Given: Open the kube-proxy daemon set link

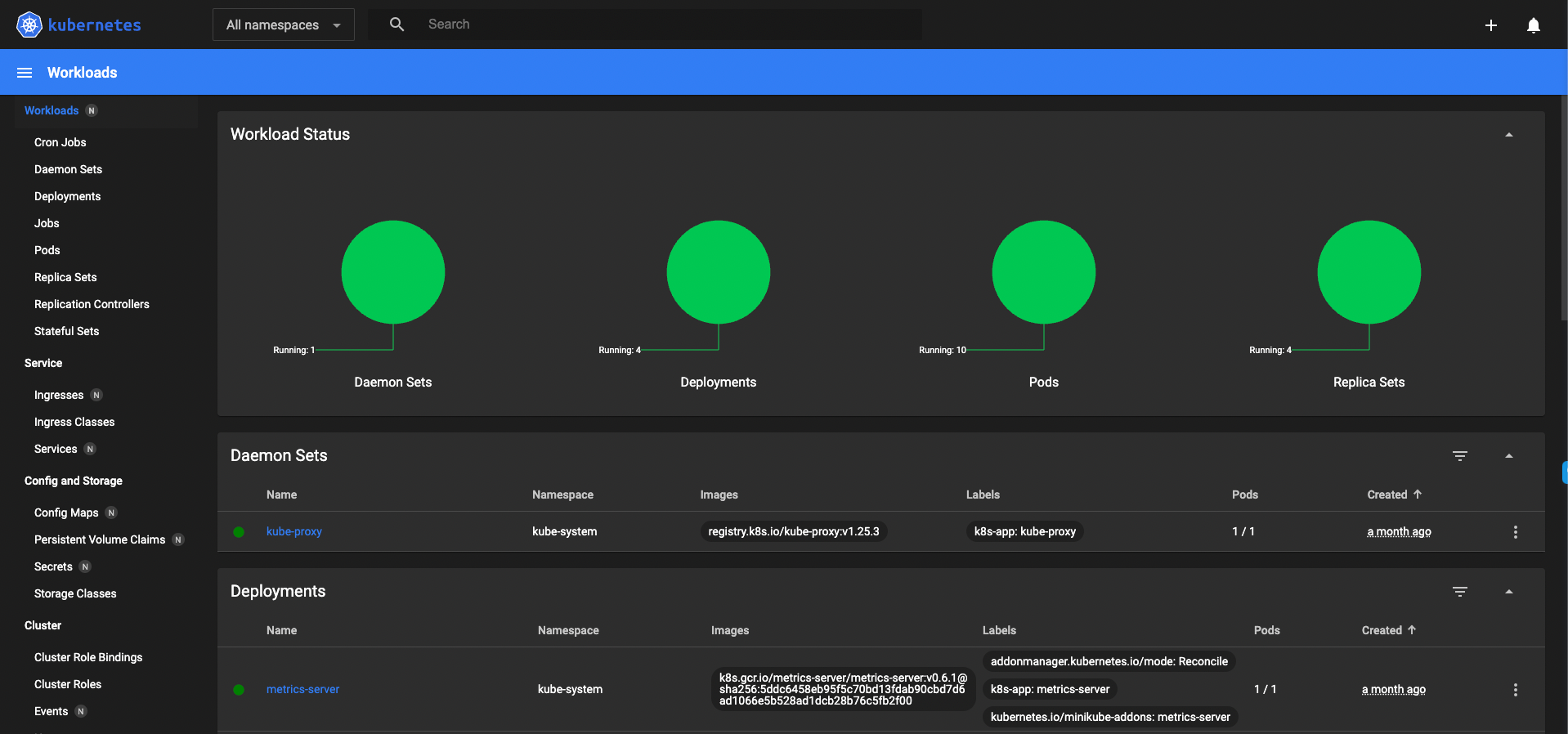Looking at the screenshot, I should 294,531.
